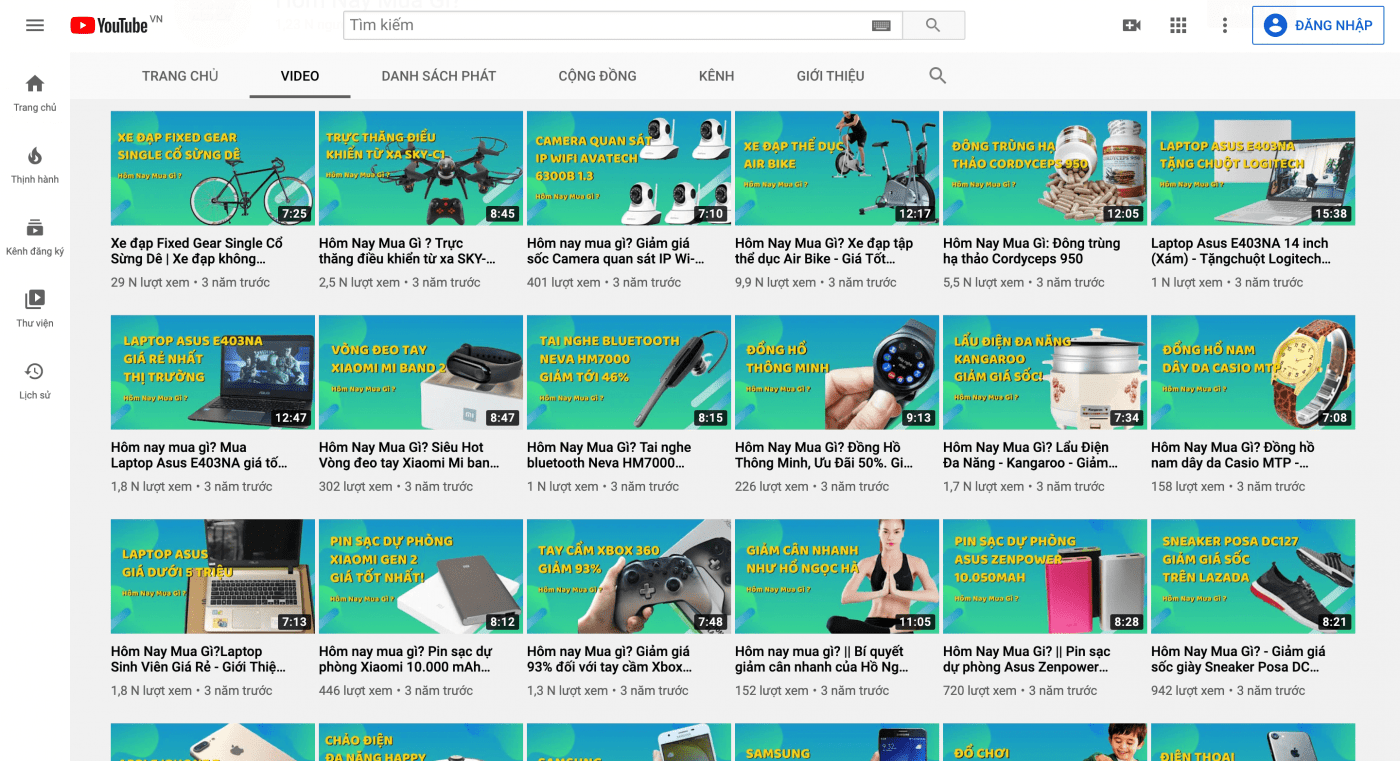The image size is (1400, 761).
Task: Click '29 N lượt xem' view count text
Action: click(x=150, y=283)
